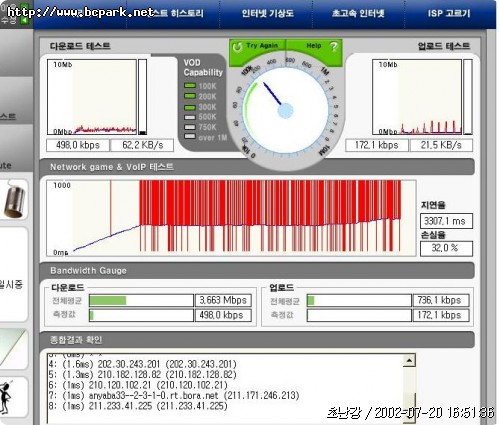
Task: Click the 종합결과 확인 section header
Action: coord(257,340)
